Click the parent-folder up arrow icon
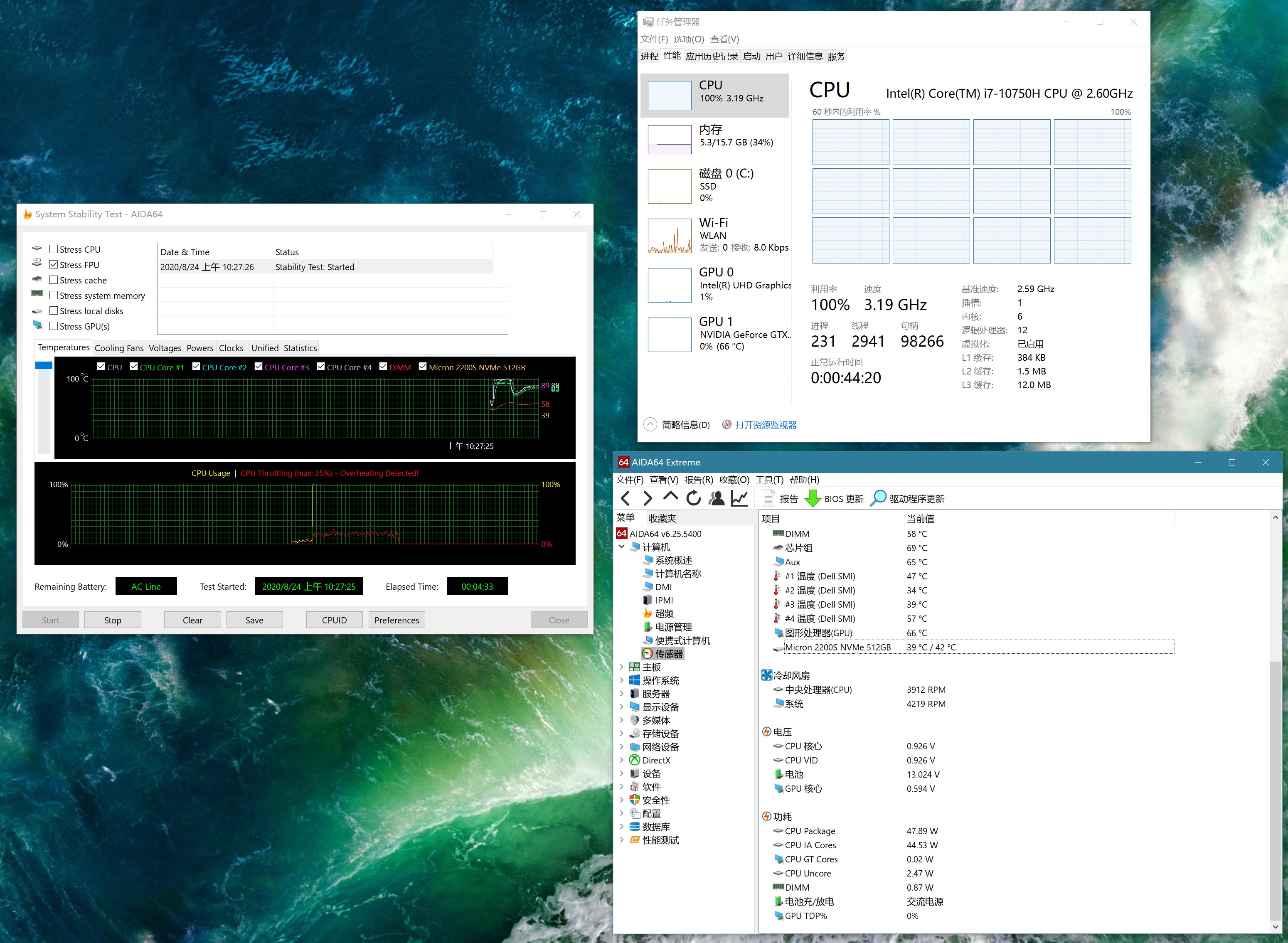Viewport: 1288px width, 943px height. [670, 497]
